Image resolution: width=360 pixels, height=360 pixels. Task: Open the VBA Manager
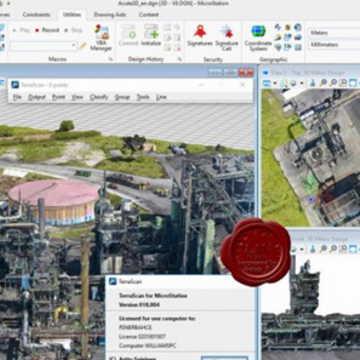click(x=101, y=38)
